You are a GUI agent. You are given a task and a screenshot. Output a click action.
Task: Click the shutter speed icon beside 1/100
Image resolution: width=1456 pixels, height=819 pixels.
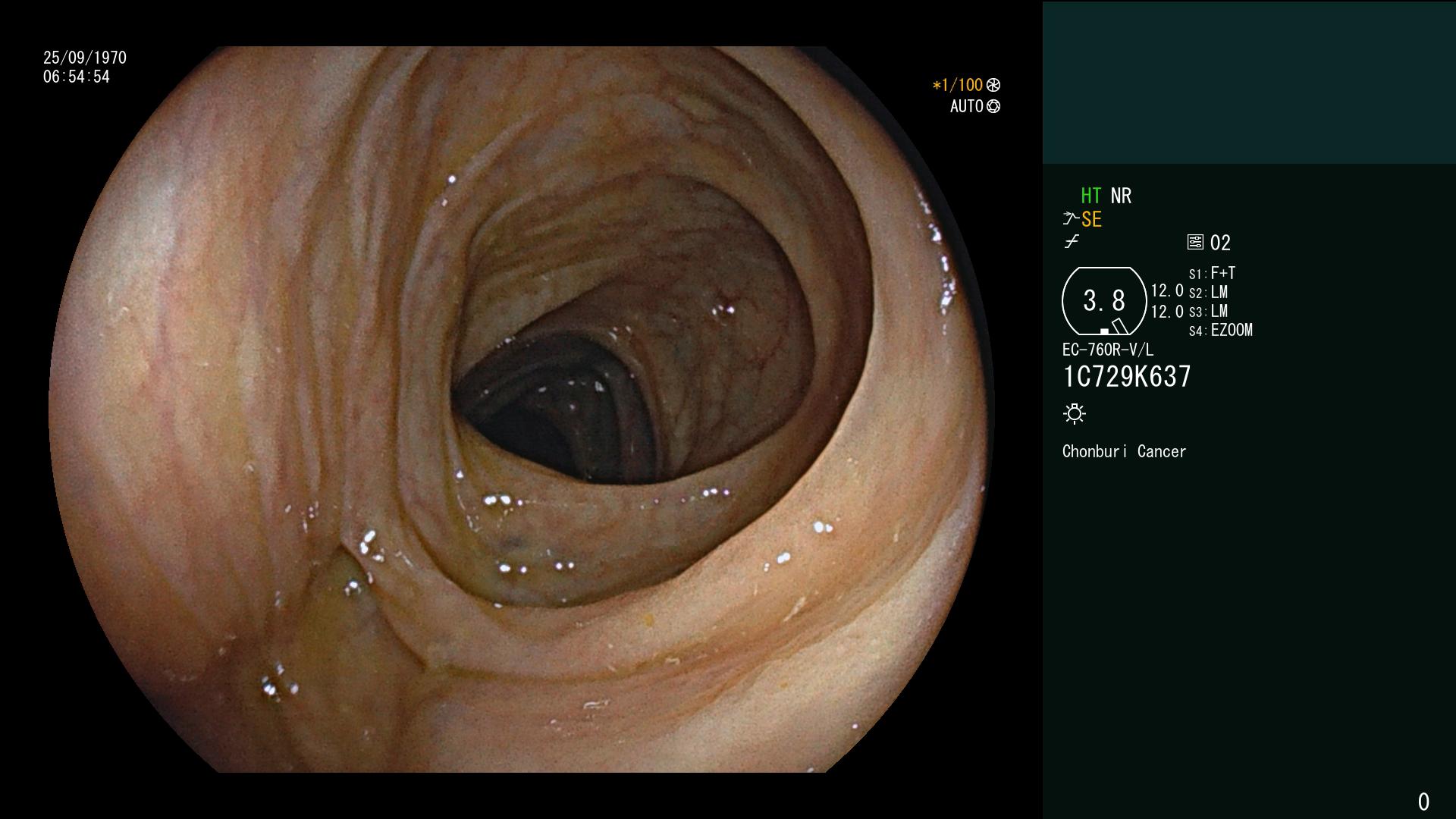click(x=993, y=85)
